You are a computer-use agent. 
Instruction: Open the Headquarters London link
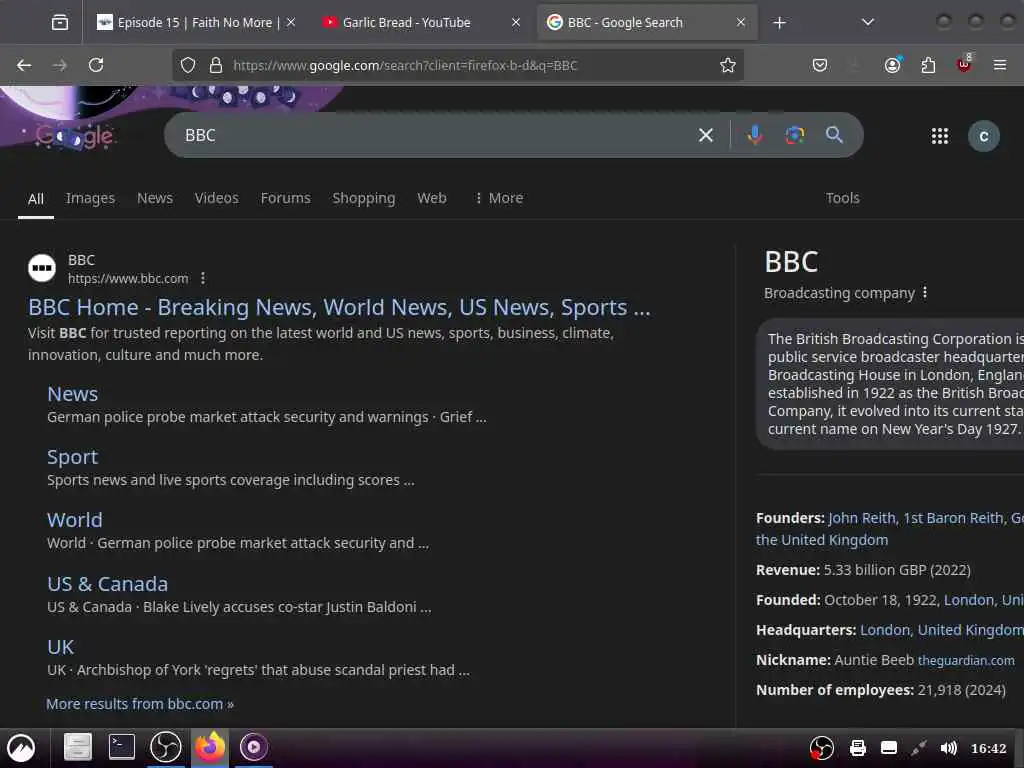pos(942,630)
